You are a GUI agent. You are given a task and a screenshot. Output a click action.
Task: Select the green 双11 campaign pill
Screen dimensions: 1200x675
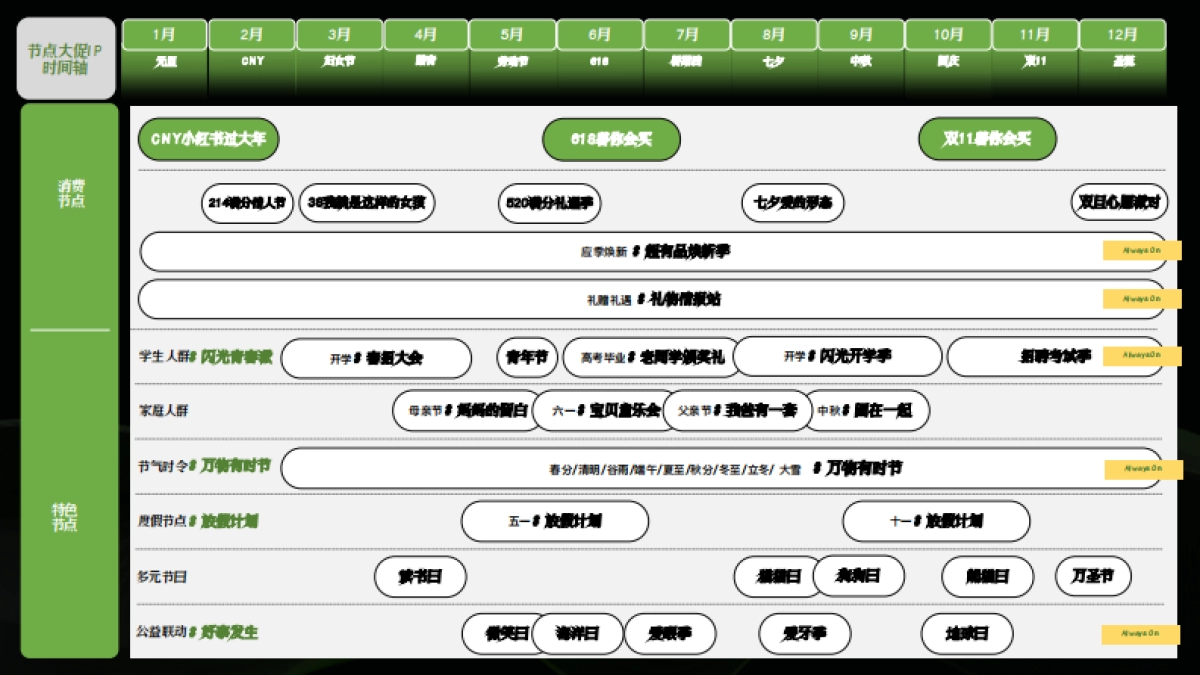pos(987,139)
